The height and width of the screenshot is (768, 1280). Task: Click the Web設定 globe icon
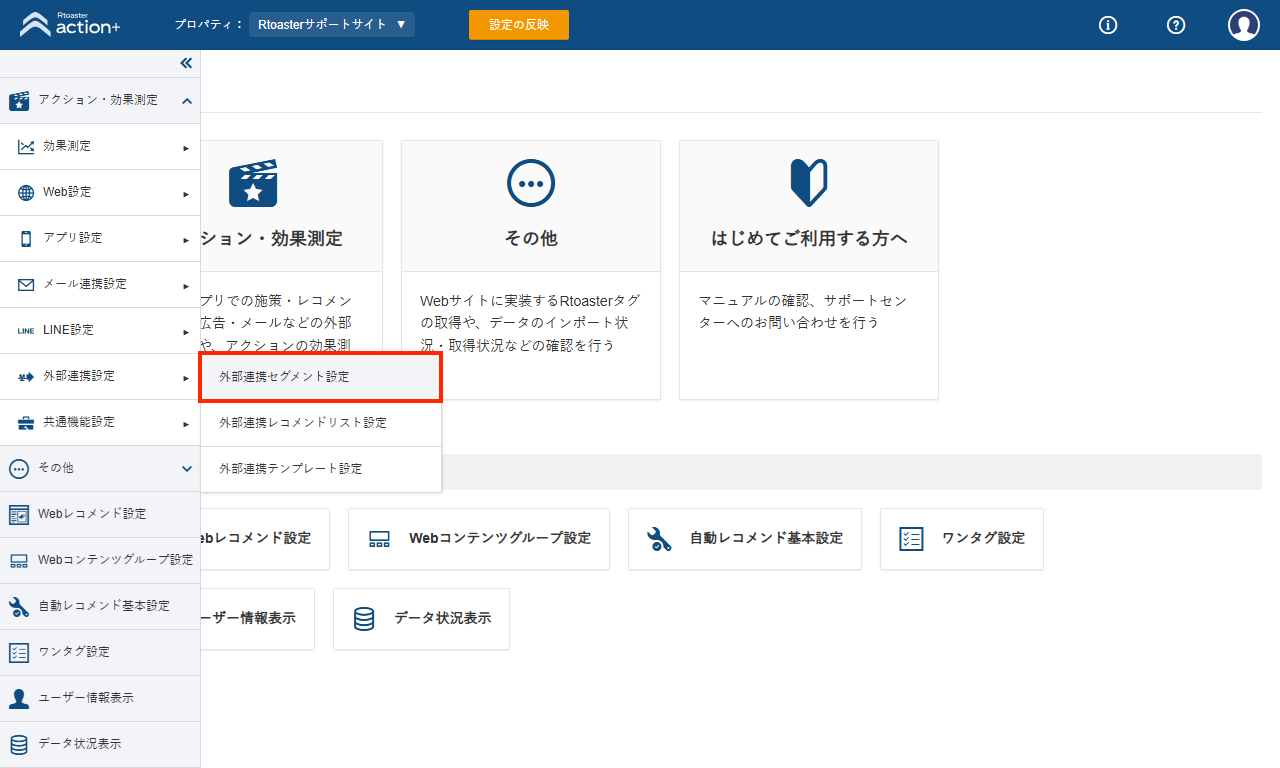26,193
